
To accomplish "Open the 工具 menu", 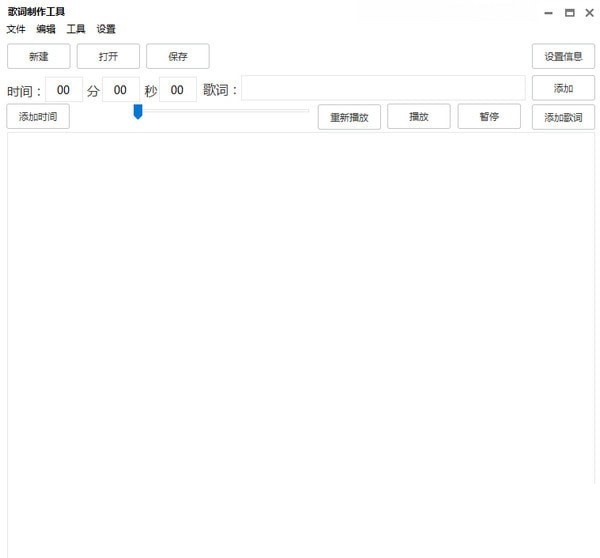I will [76, 29].
